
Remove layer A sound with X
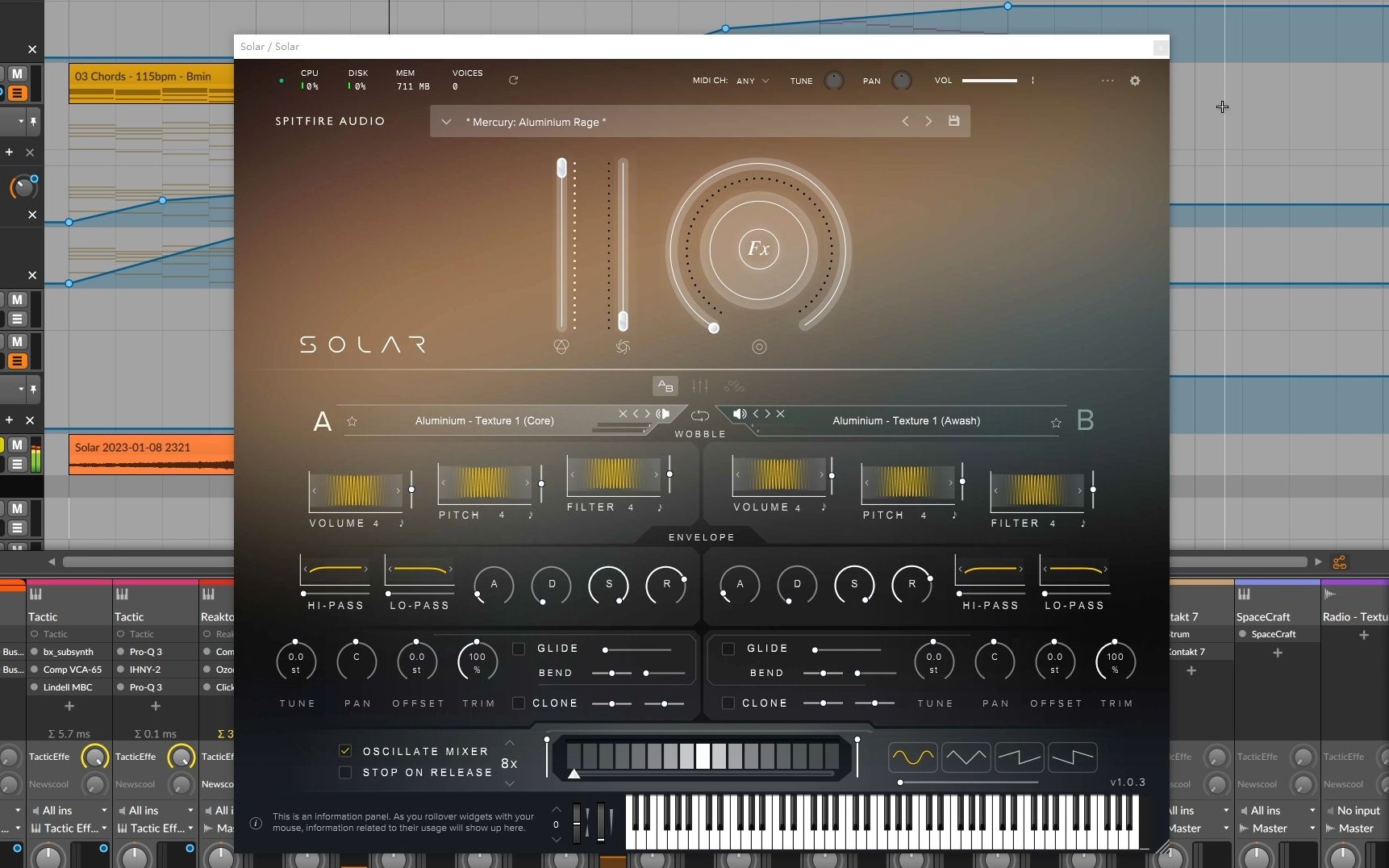click(623, 414)
